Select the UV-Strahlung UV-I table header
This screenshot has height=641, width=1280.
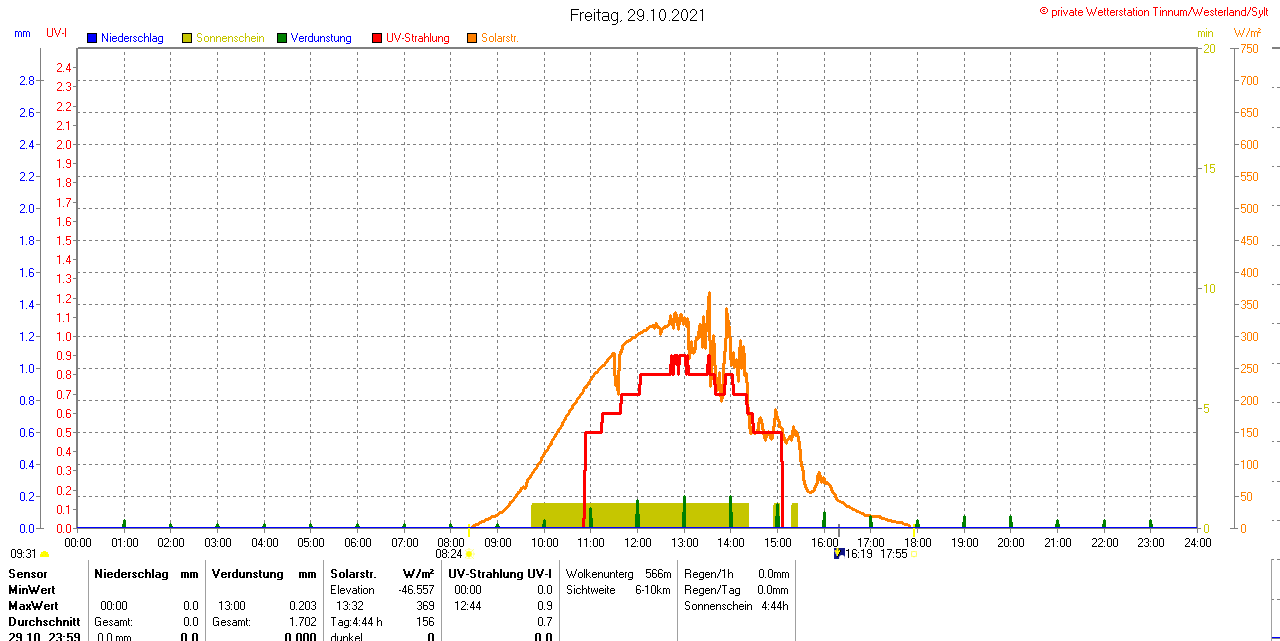pyautogui.click(x=499, y=574)
